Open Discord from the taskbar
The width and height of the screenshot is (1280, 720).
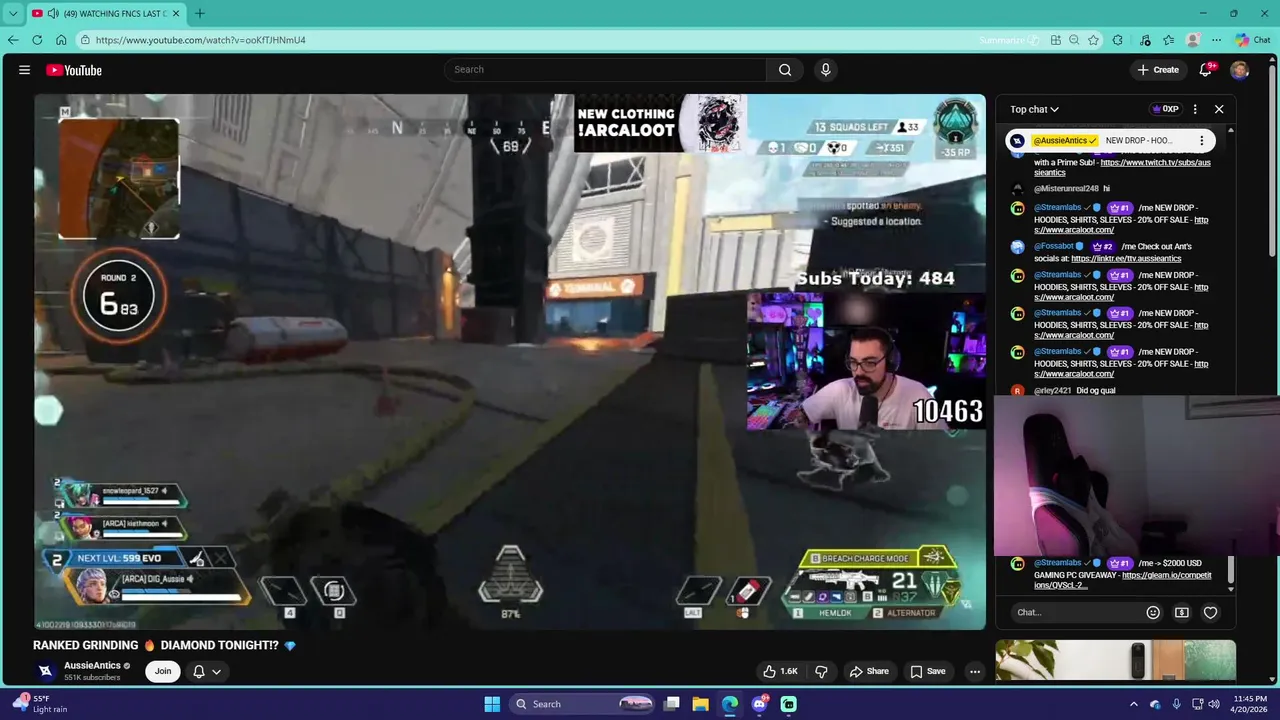pos(759,704)
